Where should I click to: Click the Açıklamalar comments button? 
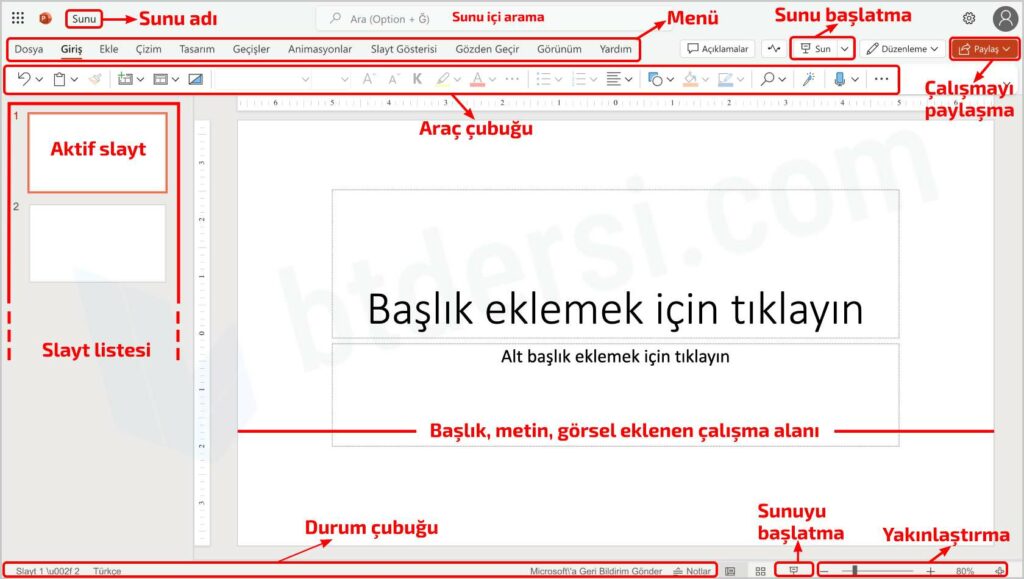(x=718, y=48)
